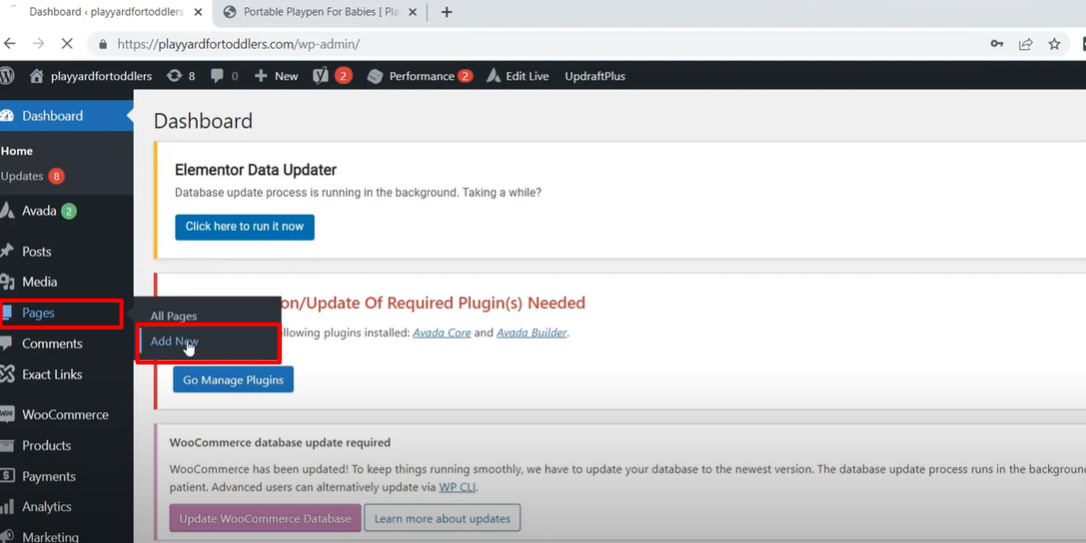
Task: Open the WordPress logo menu
Action: (x=7, y=75)
